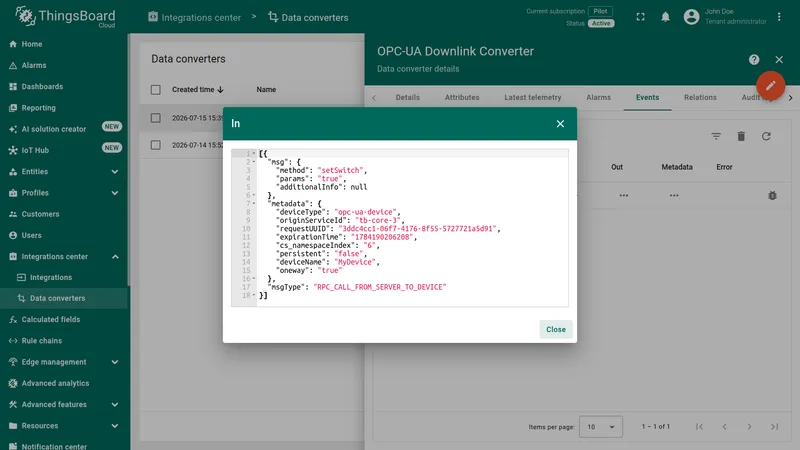Switch to the Relations tab
This screenshot has height=450, width=800.
click(700, 97)
